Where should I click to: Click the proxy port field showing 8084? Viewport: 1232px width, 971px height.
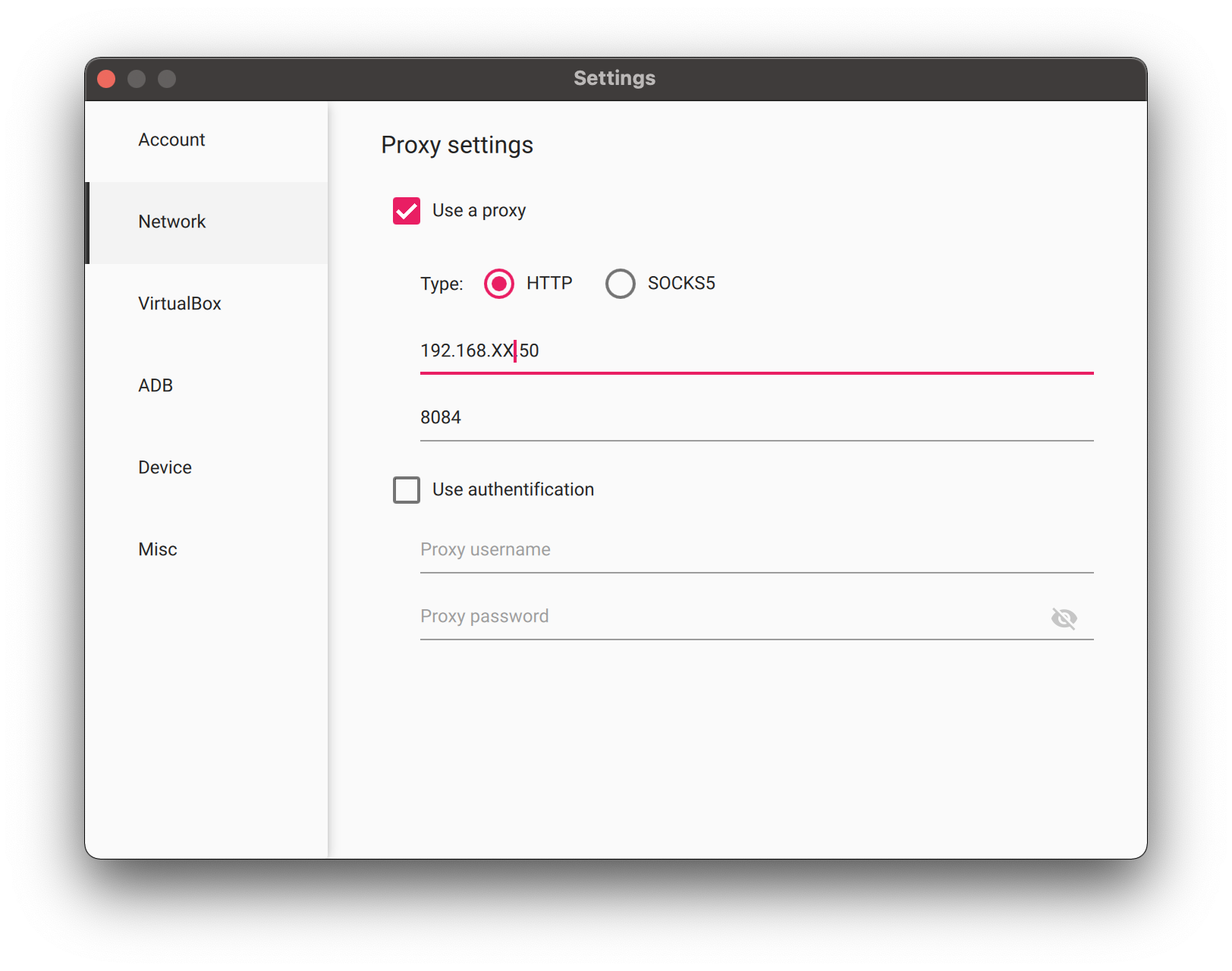683,416
